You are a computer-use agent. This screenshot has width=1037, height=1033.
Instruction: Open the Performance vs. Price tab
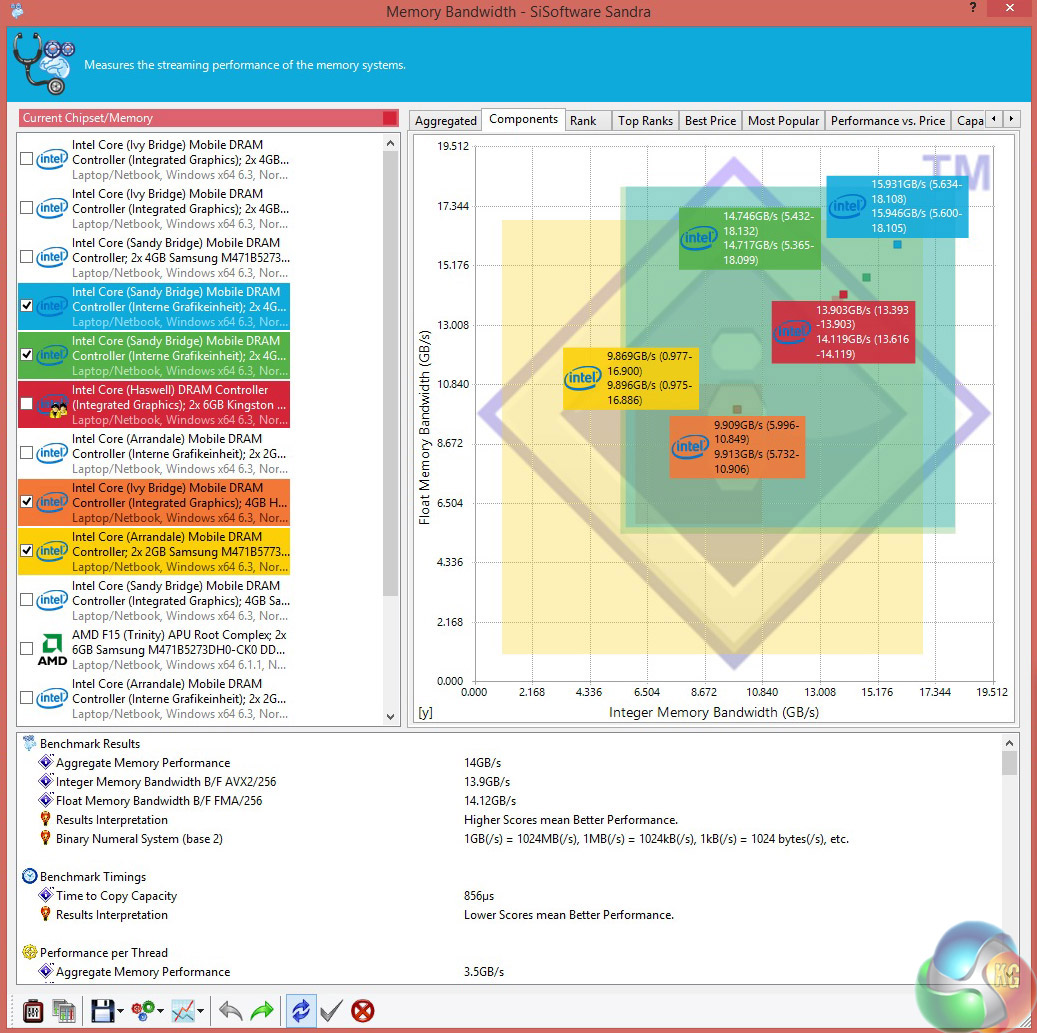point(888,121)
